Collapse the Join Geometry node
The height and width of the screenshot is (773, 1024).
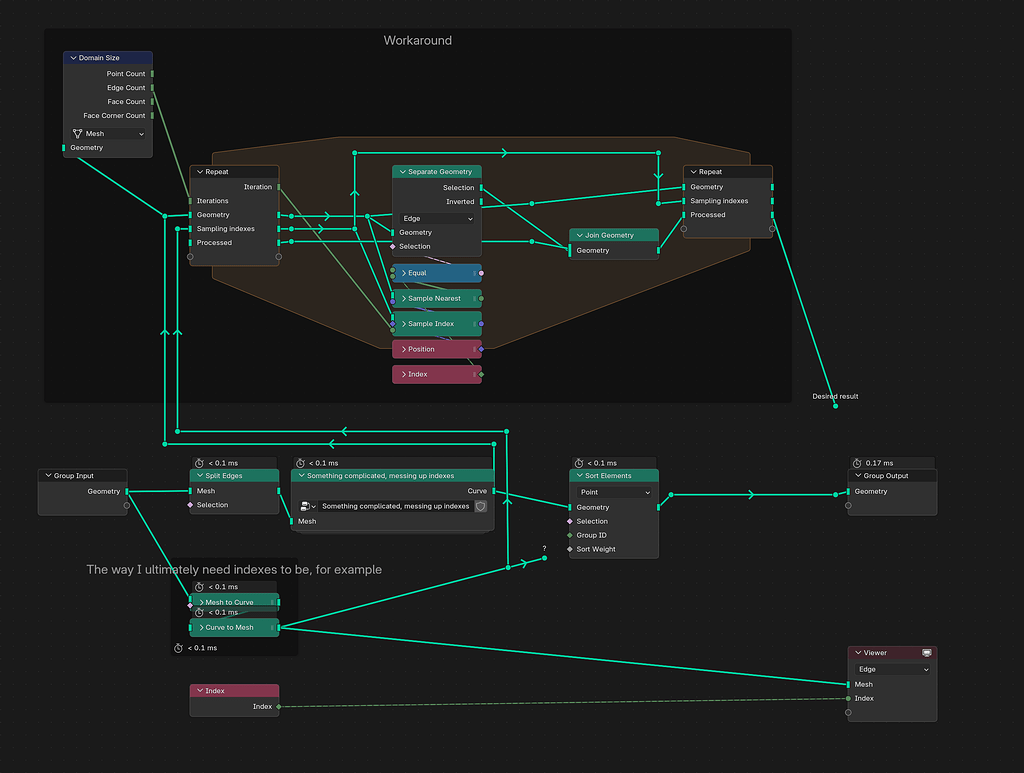579,235
